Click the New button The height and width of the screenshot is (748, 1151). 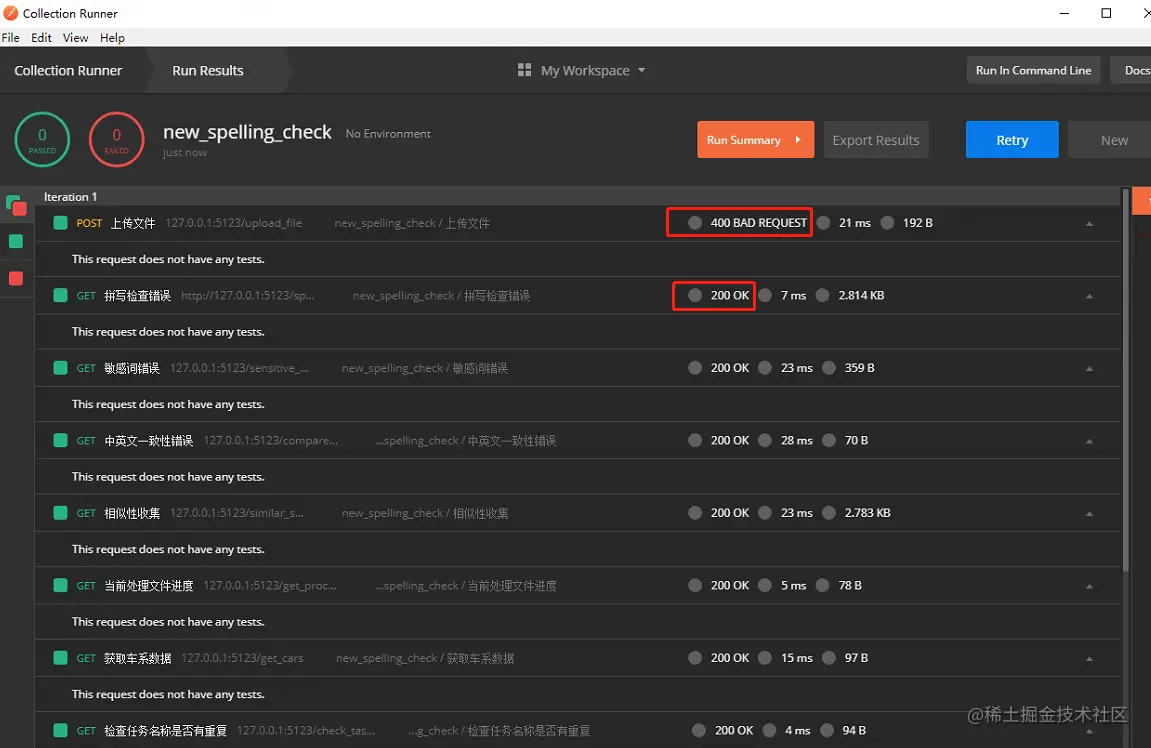(x=1110, y=139)
